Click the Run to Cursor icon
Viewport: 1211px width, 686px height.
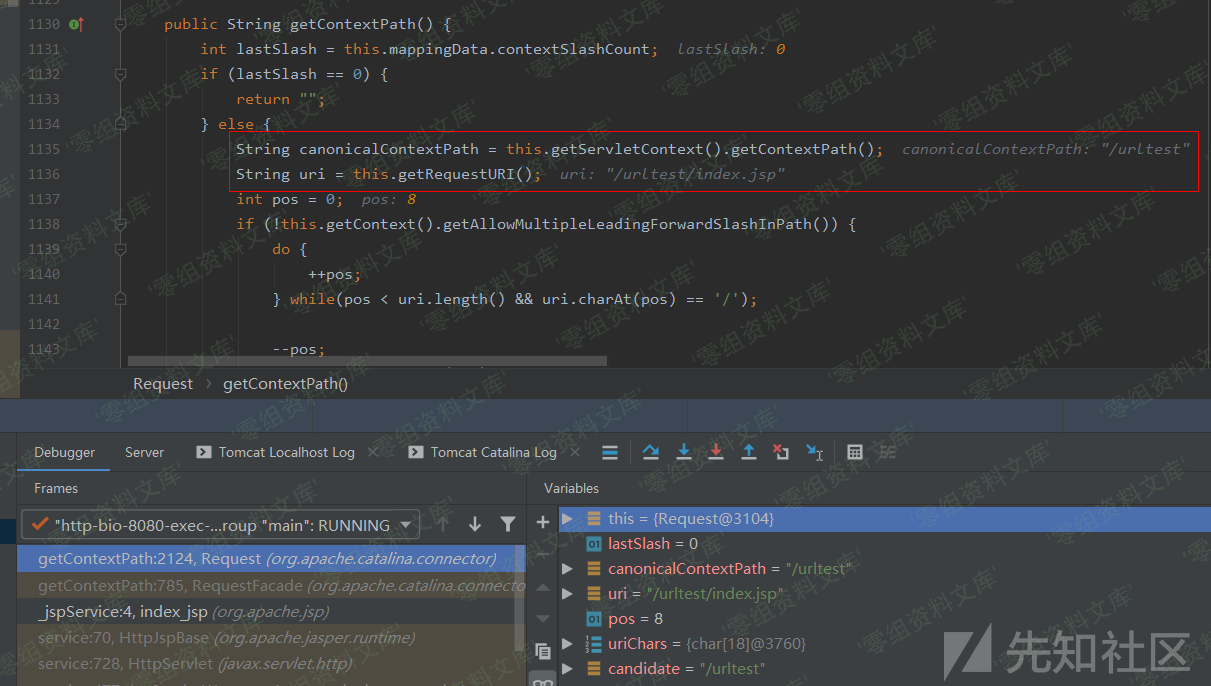click(815, 453)
